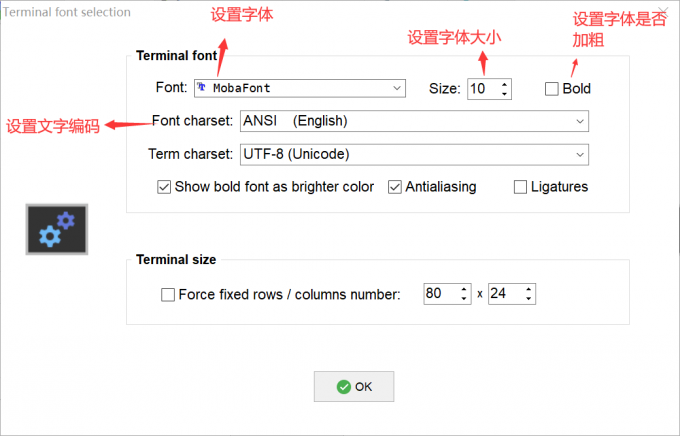Check Force fixed rows / columns number

(168, 295)
